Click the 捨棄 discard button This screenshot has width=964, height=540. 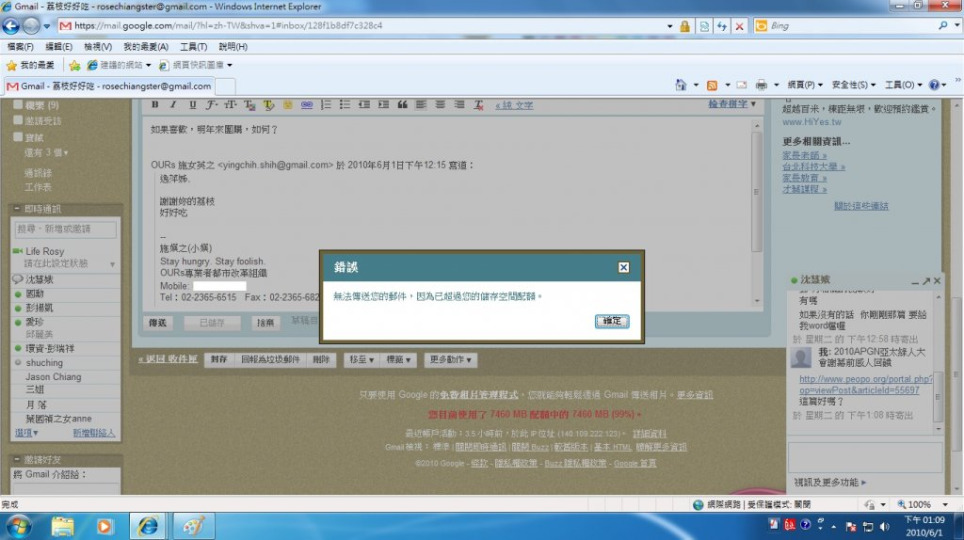pyautogui.click(x=265, y=322)
